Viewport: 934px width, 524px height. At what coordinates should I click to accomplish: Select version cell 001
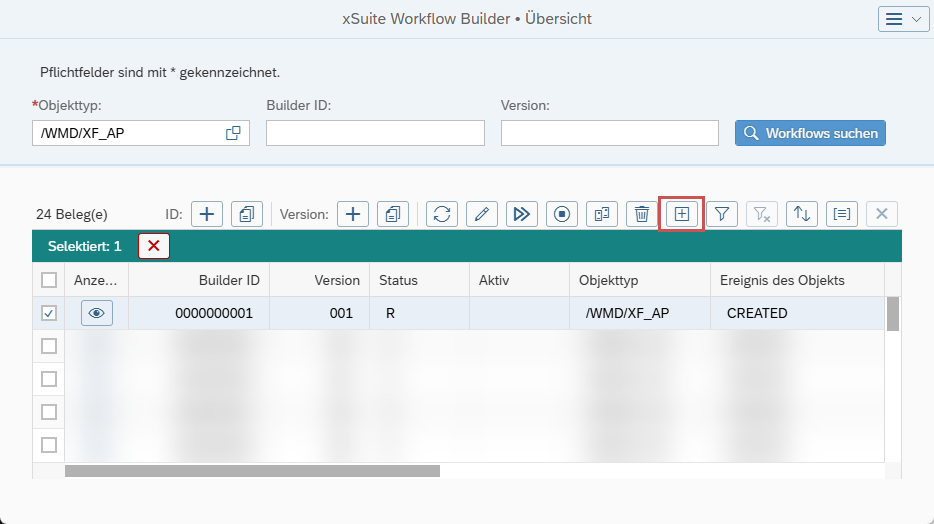point(319,313)
